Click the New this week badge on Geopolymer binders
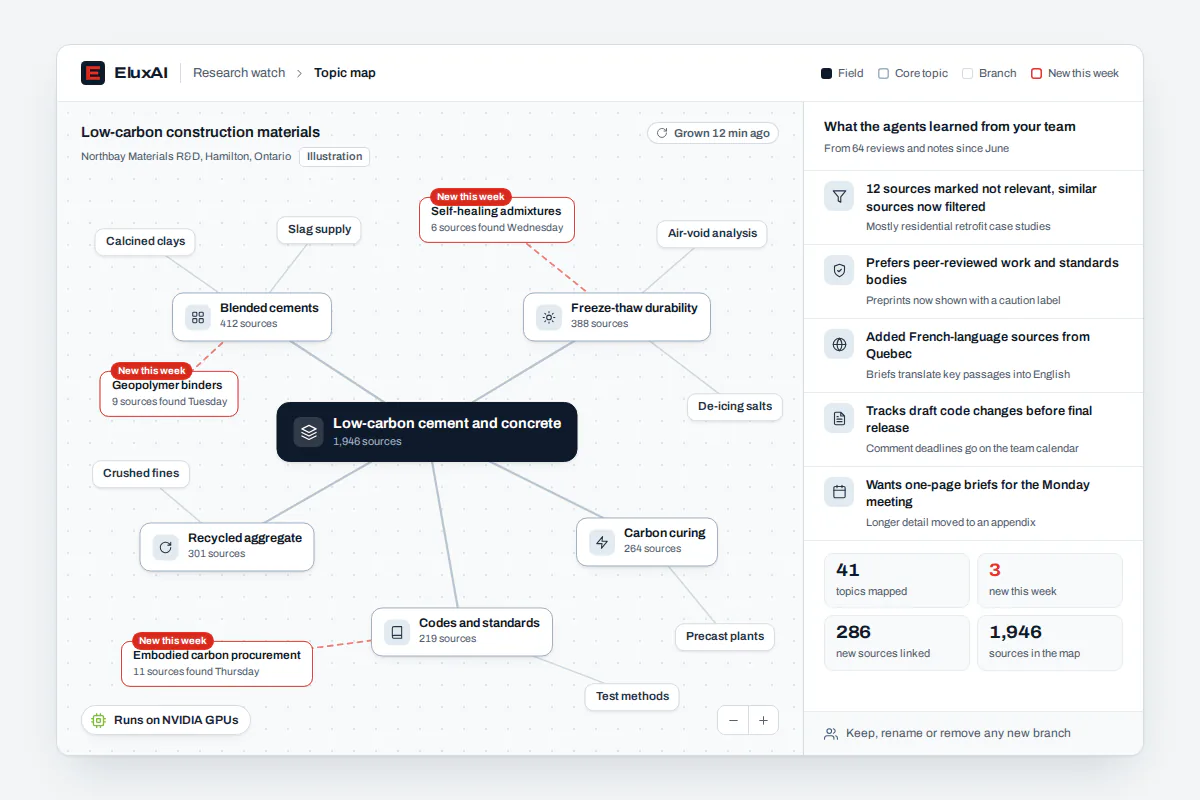The width and height of the screenshot is (1200, 800). point(152,371)
